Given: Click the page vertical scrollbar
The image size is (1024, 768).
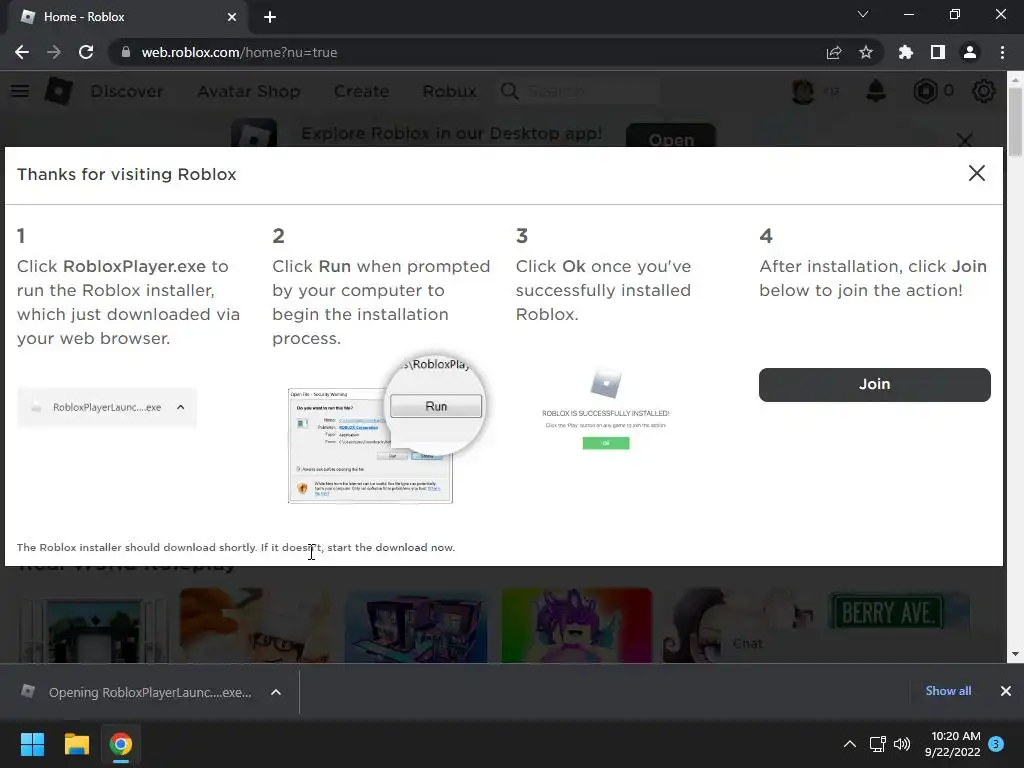Looking at the screenshot, I should click(x=1015, y=122).
